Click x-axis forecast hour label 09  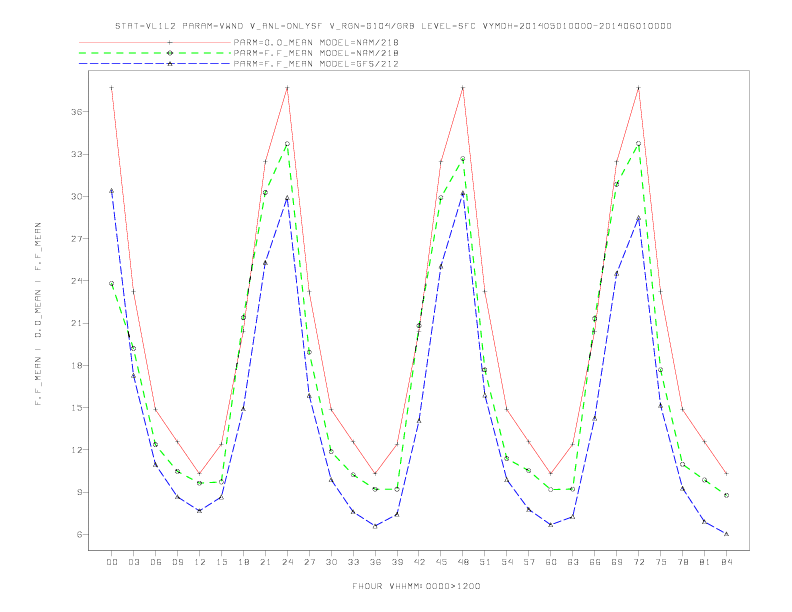177,562
